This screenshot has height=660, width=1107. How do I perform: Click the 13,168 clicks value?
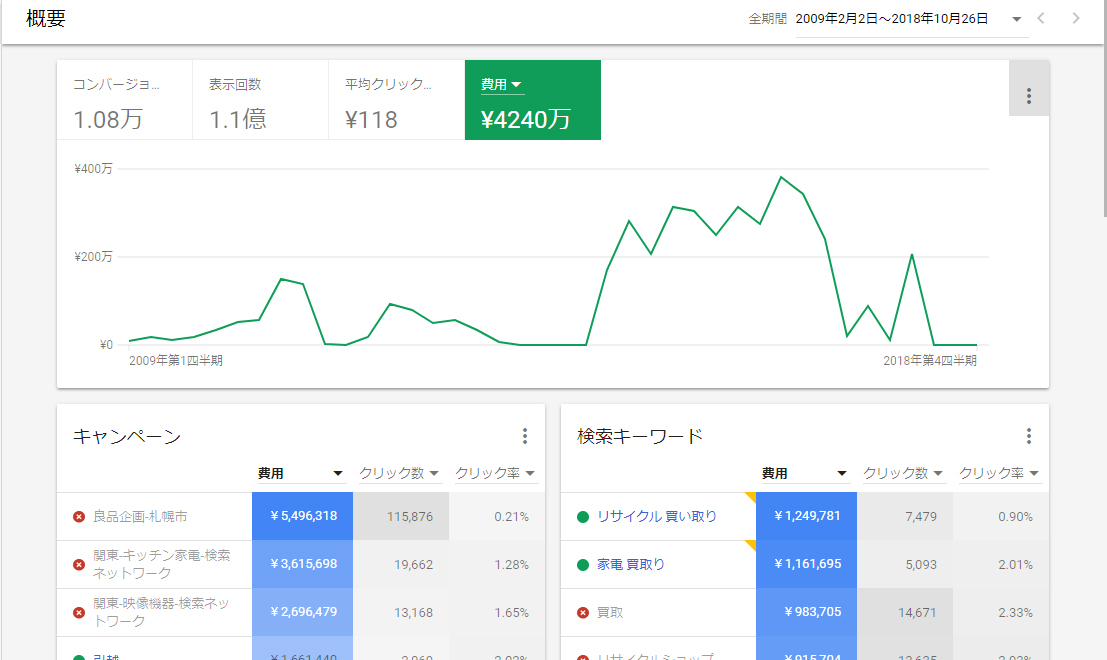coord(414,613)
